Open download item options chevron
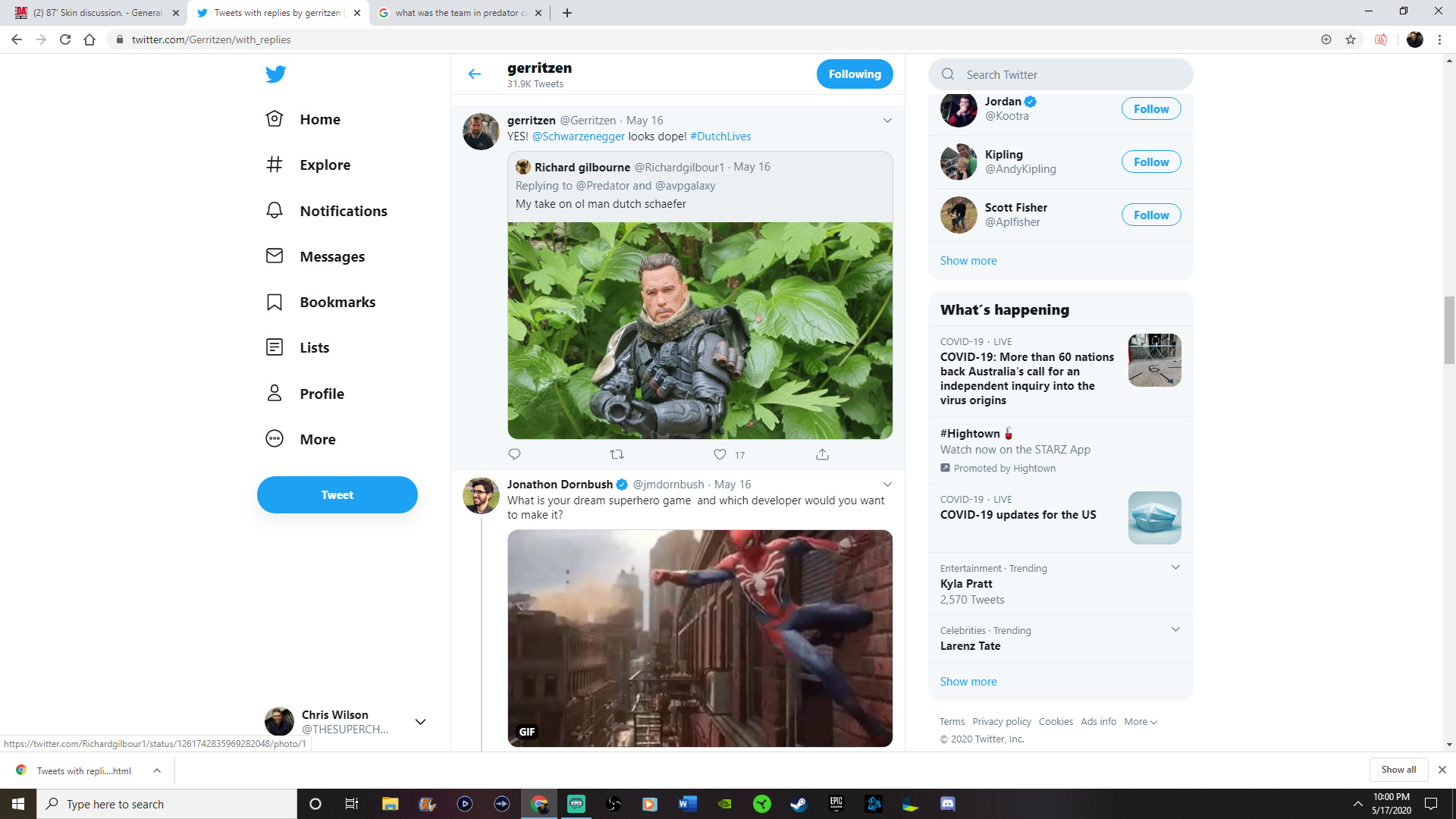1456x819 pixels. [156, 770]
